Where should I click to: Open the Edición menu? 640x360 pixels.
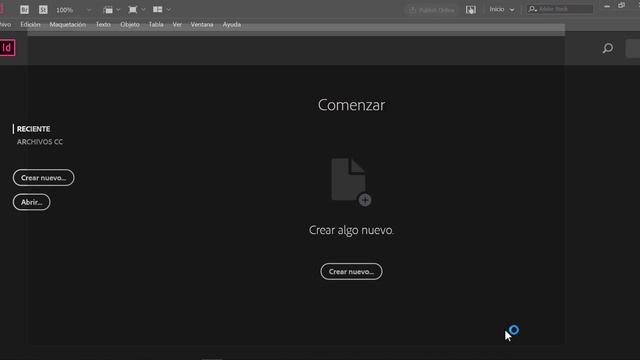click(30, 24)
